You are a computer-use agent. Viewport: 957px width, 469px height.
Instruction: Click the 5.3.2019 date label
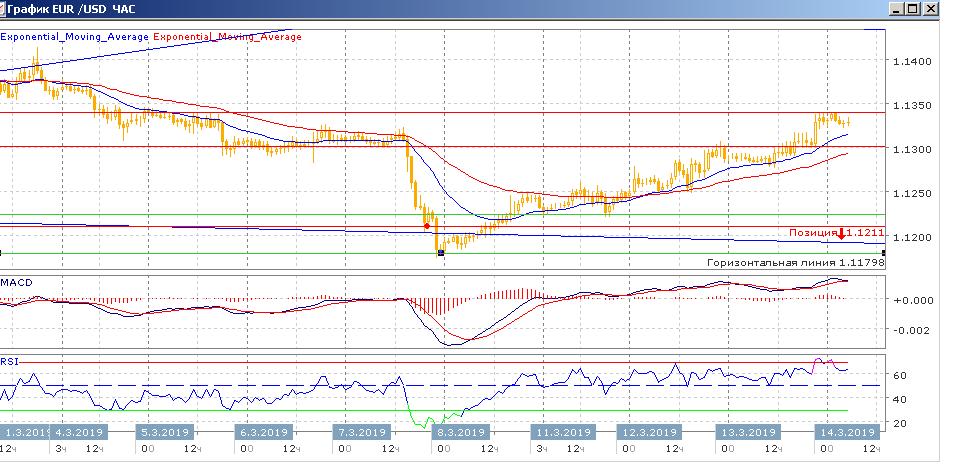(x=162, y=432)
